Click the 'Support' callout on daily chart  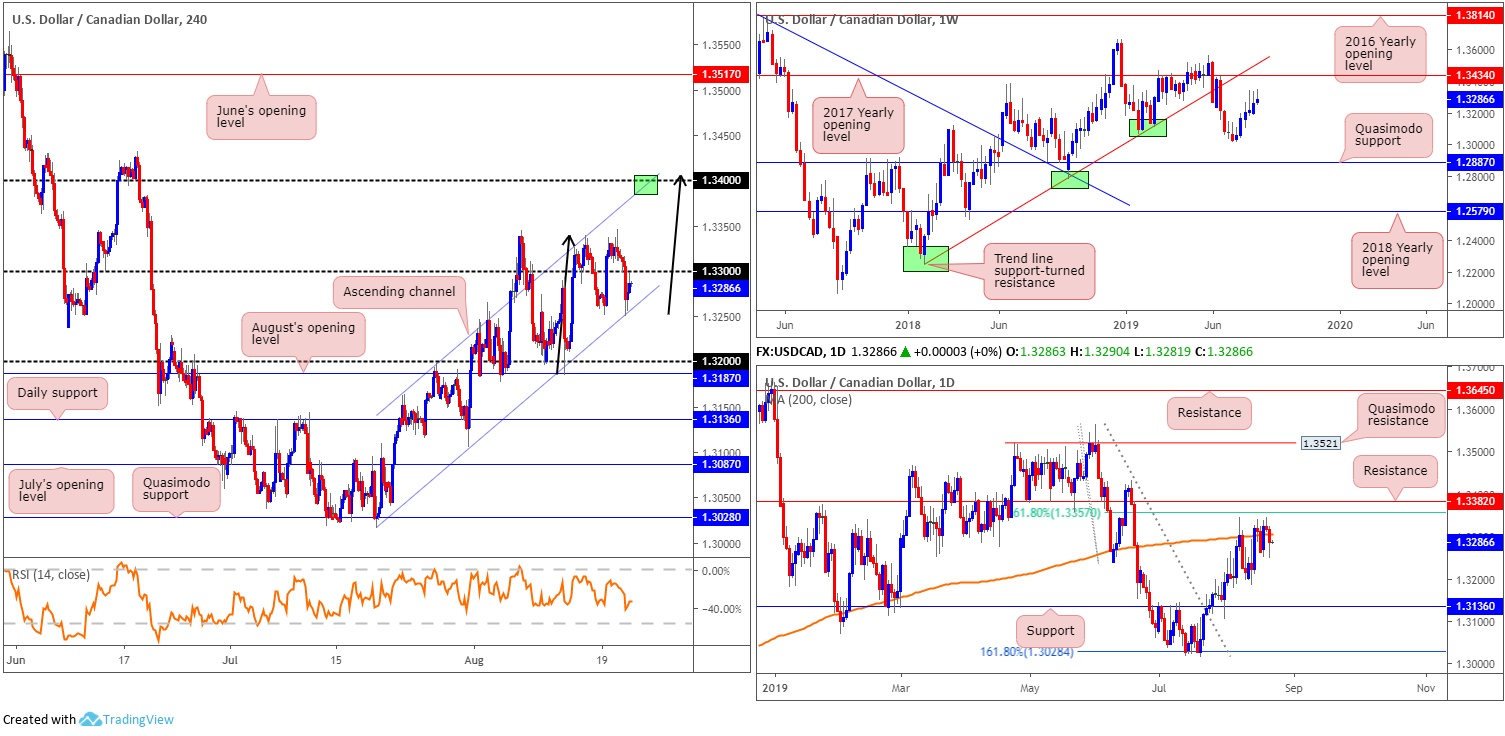(1050, 631)
